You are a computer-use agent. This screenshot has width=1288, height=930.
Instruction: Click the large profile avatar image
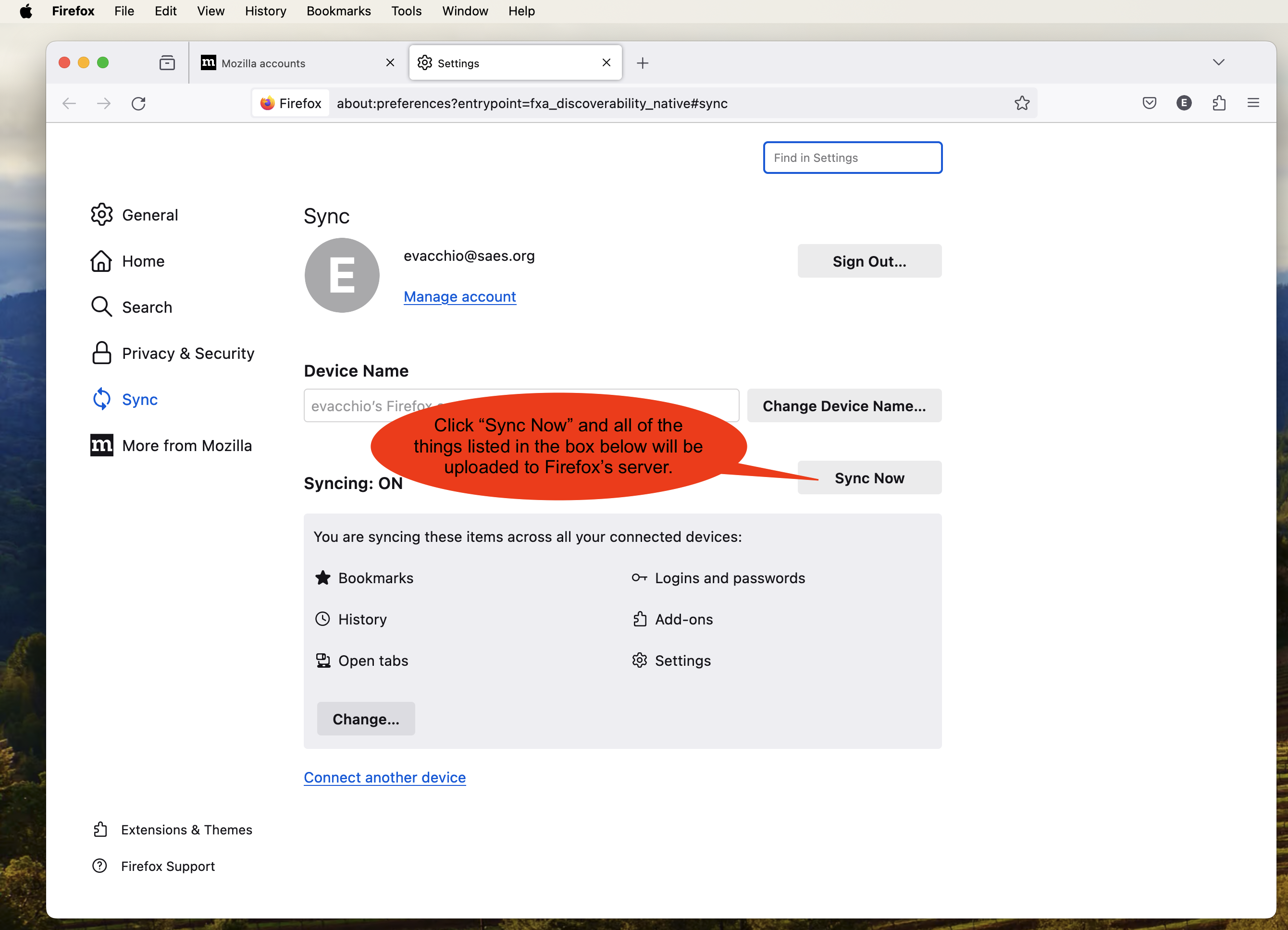pos(342,275)
